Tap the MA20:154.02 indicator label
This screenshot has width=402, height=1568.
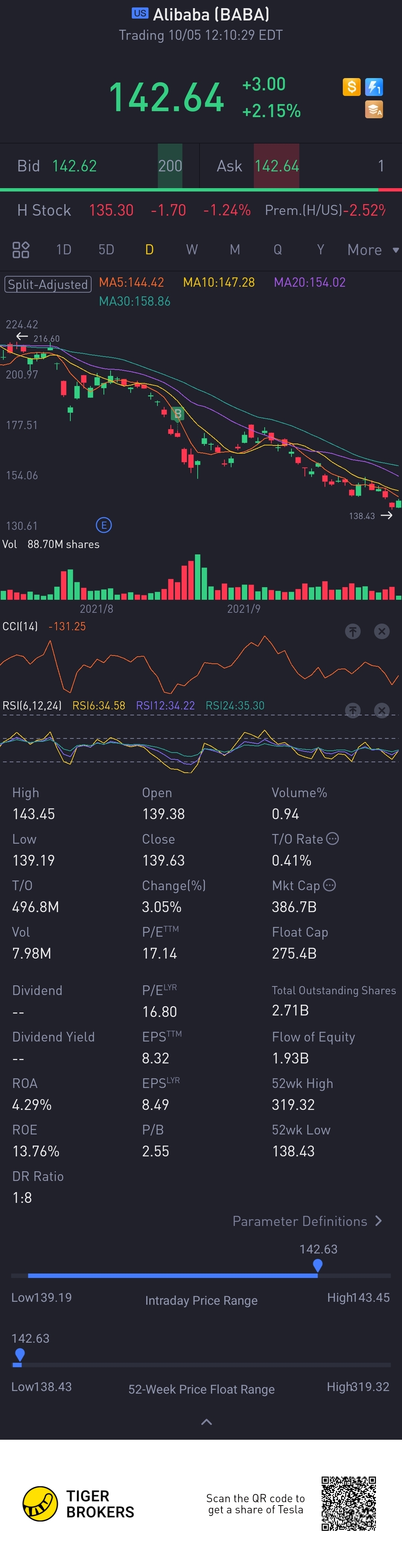309,283
